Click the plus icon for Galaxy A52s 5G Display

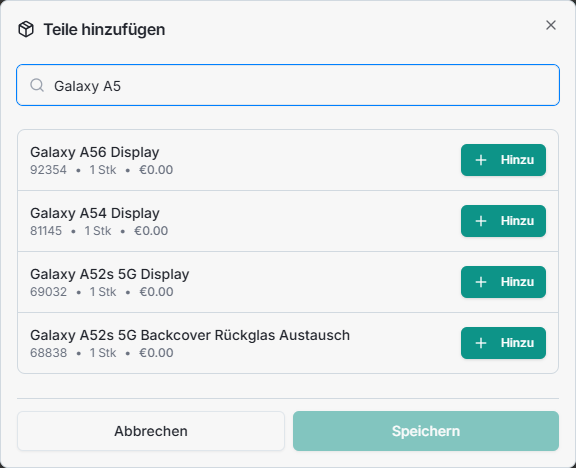click(x=481, y=282)
